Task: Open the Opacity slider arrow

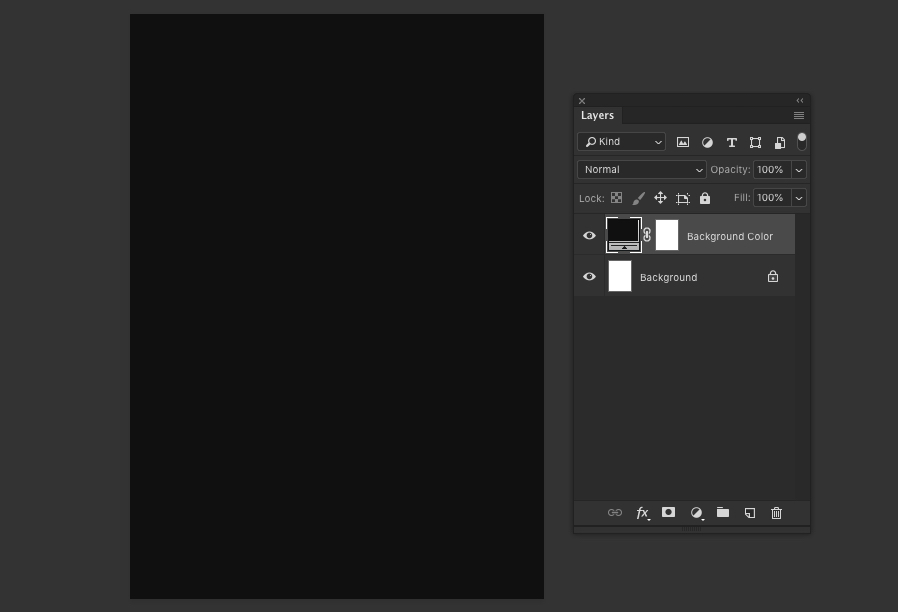Action: coord(799,170)
